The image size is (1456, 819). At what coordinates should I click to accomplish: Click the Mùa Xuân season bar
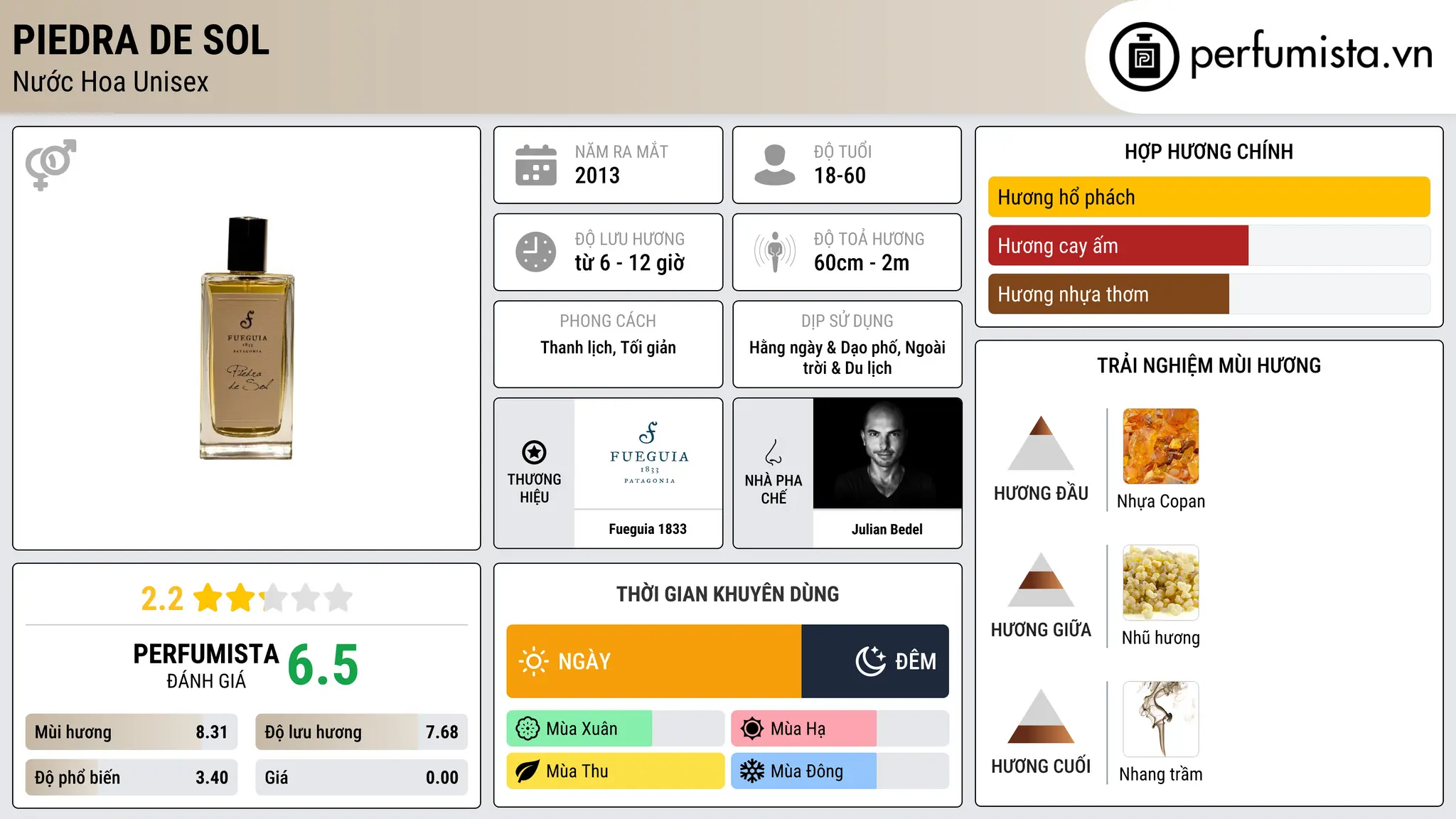coord(616,729)
